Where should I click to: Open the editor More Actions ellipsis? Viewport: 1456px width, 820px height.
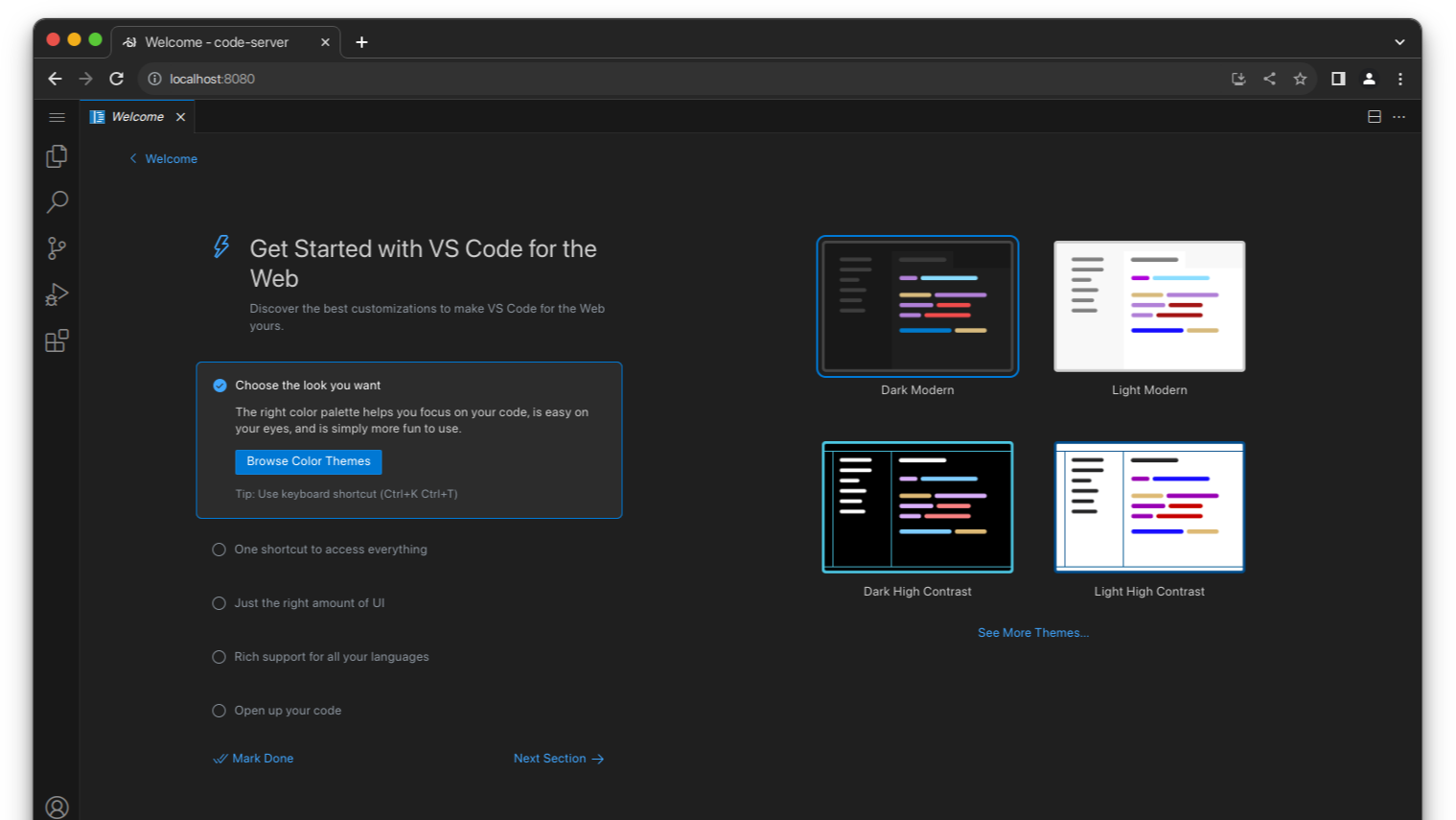pyautogui.click(x=1399, y=117)
